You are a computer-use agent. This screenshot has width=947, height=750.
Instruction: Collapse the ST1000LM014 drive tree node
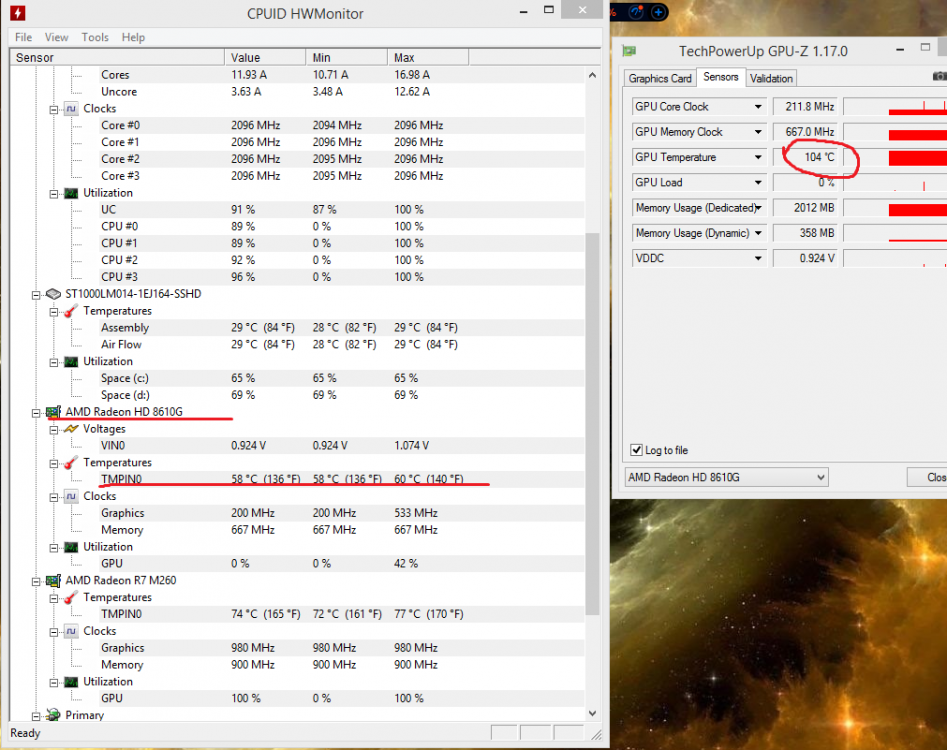(37, 294)
